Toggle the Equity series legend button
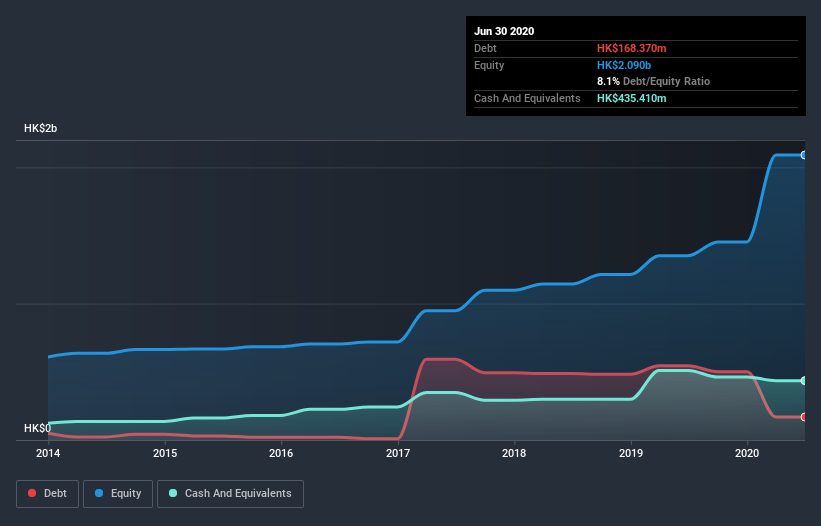The width and height of the screenshot is (821, 526). [x=118, y=494]
